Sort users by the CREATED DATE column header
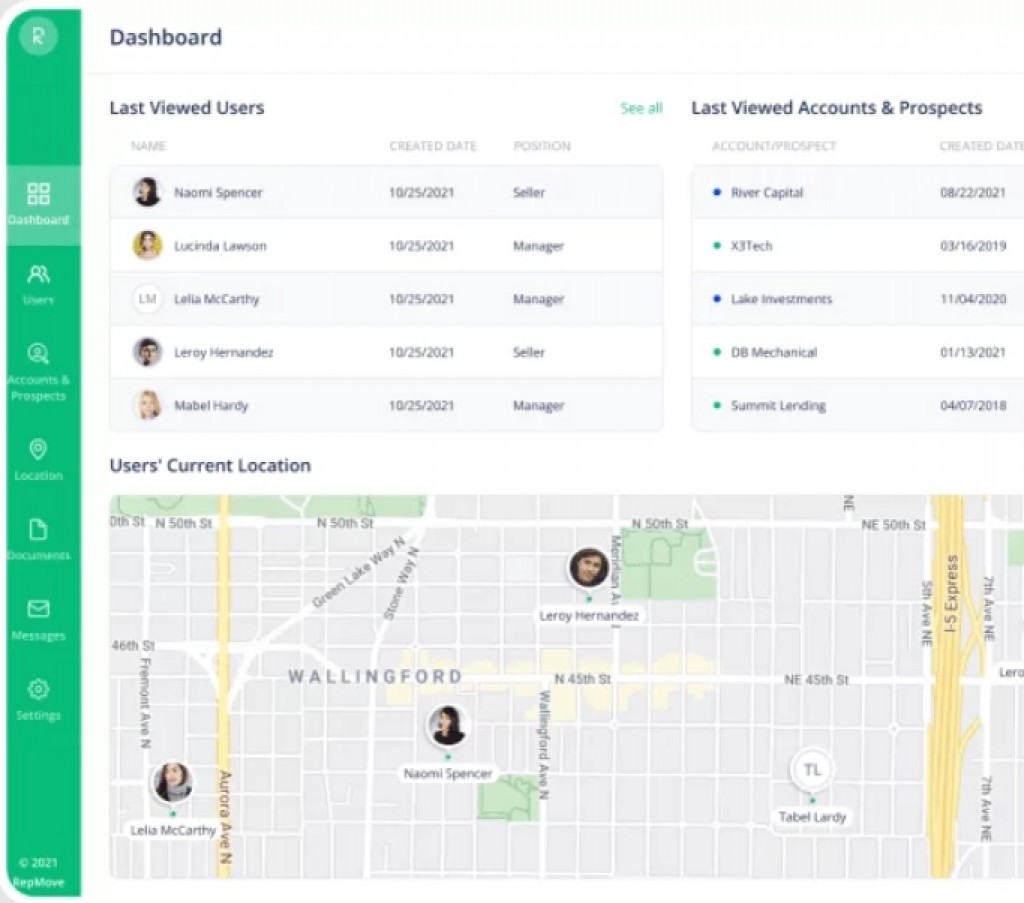Viewport: 1024px width, 903px height. tap(433, 146)
